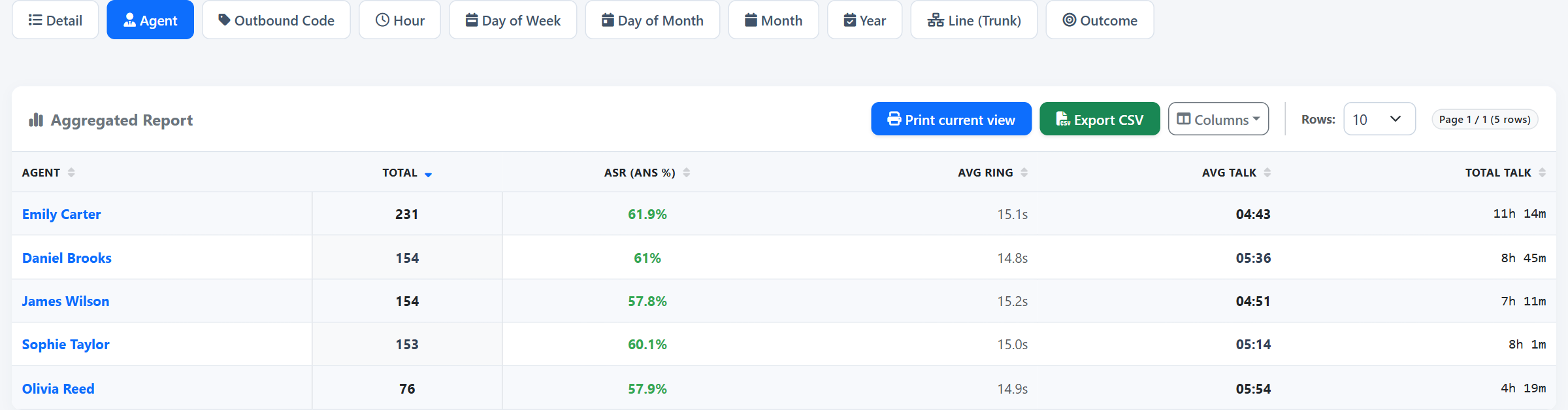This screenshot has height=410, width=1568.
Task: Click the Avg Talk sort icon
Action: [1267, 173]
